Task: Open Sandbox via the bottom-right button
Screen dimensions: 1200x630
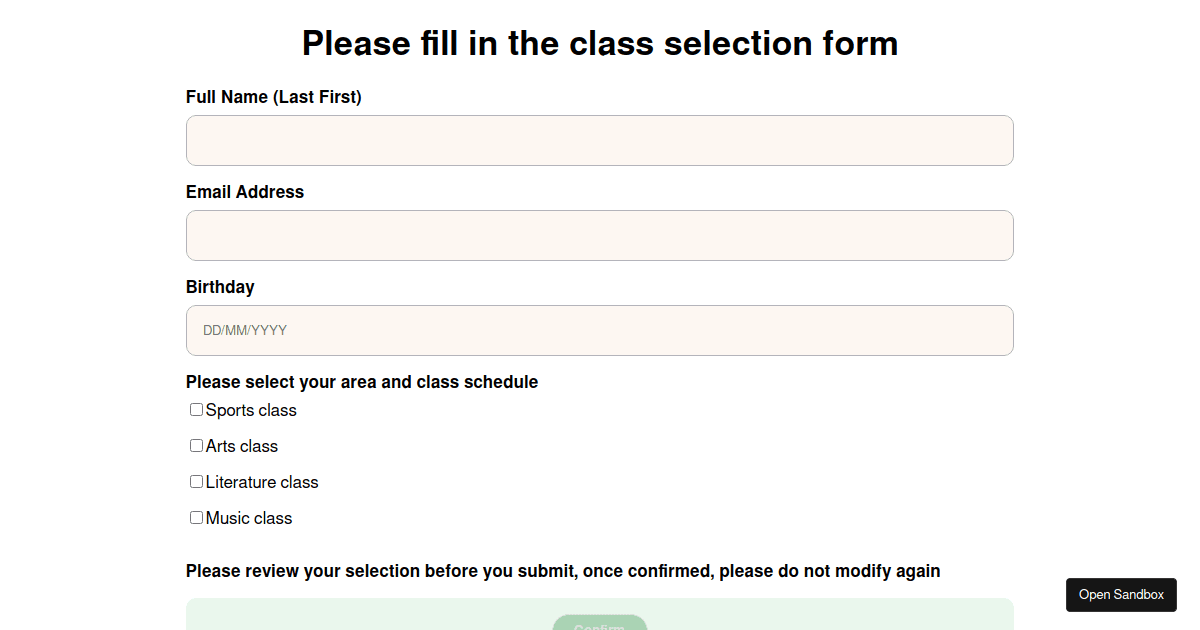Action: point(1121,595)
